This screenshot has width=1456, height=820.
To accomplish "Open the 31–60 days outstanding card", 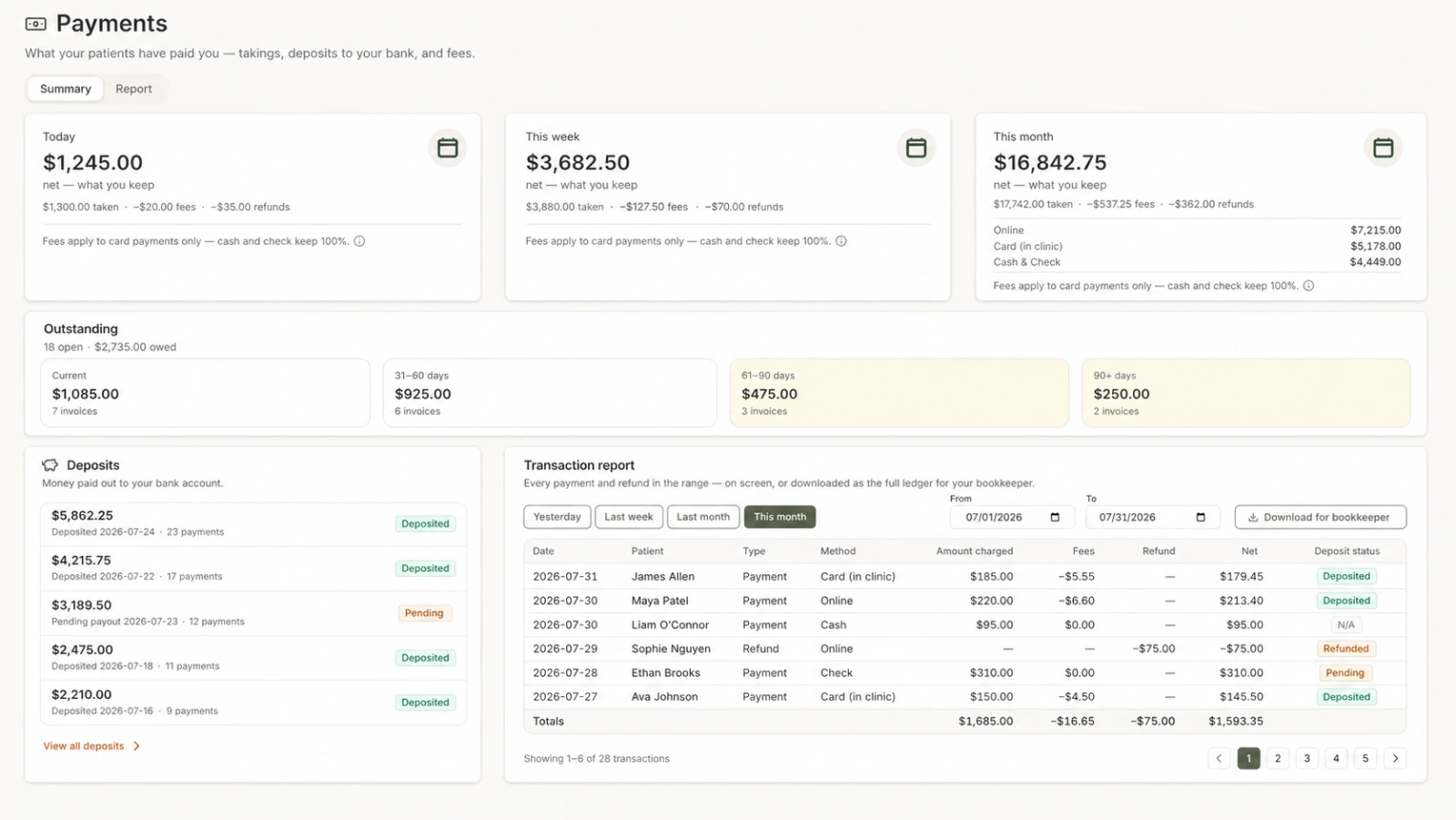I will 550,393.
